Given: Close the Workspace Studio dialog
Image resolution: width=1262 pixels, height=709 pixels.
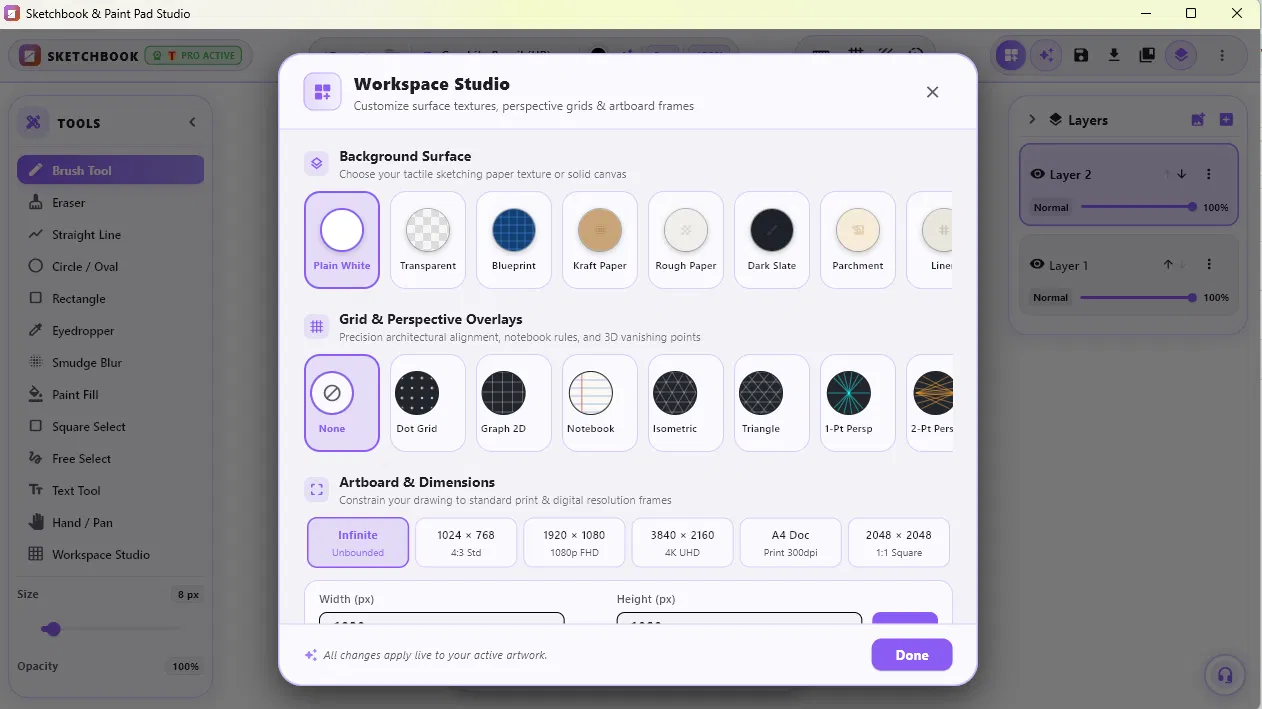Looking at the screenshot, I should (x=932, y=92).
